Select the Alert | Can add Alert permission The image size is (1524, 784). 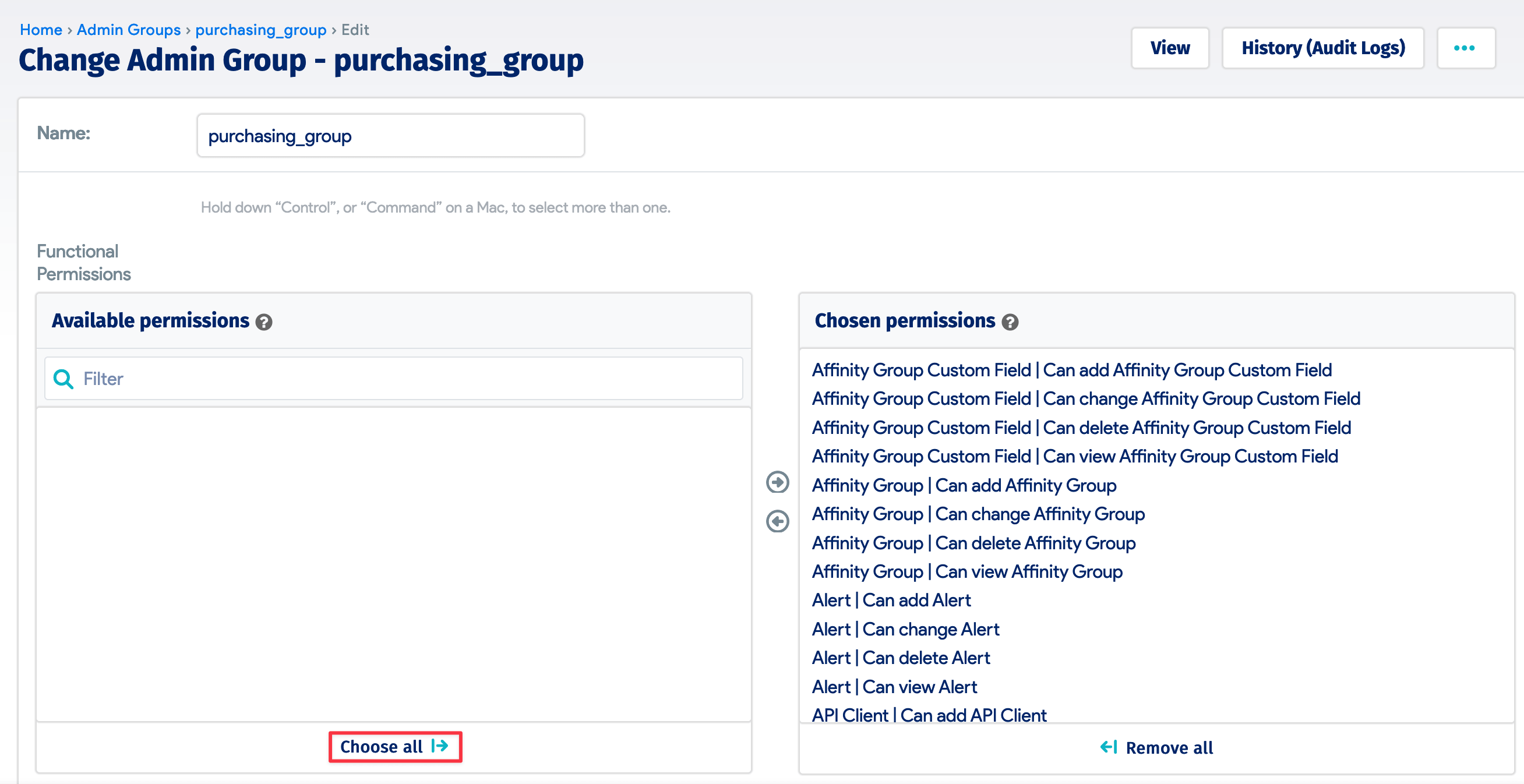pos(890,600)
